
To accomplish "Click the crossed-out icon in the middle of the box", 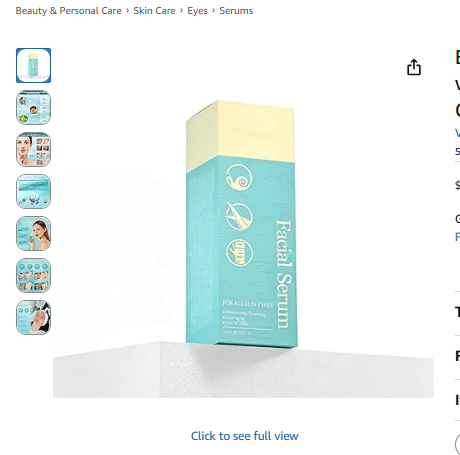I will pos(239,216).
